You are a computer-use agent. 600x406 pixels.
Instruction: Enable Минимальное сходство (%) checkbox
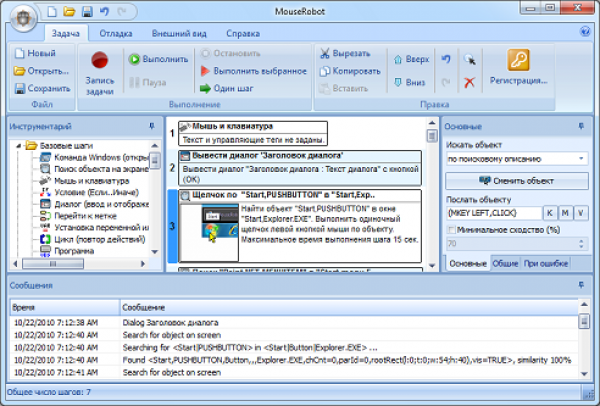pos(453,229)
